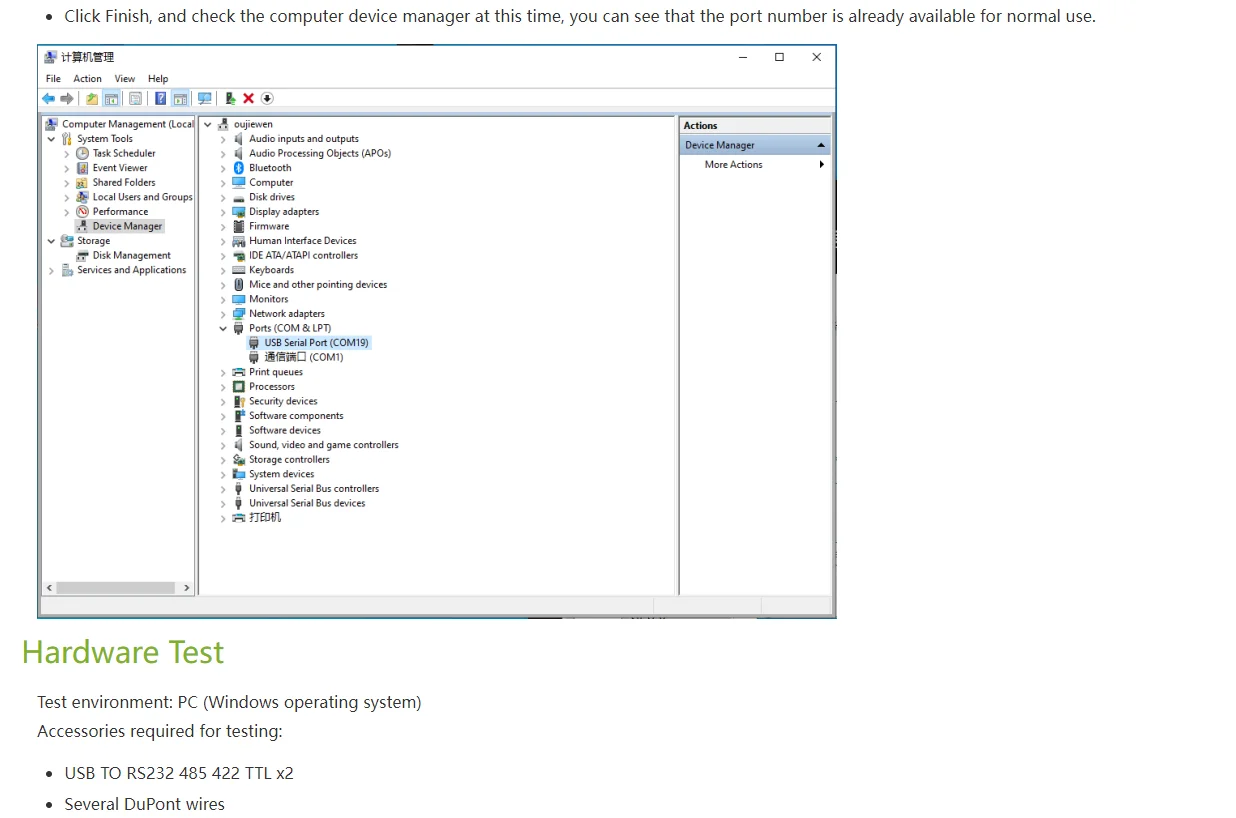This screenshot has height=818, width=1236.
Task: Click the blue Back arrow in toolbar
Action: tap(48, 98)
